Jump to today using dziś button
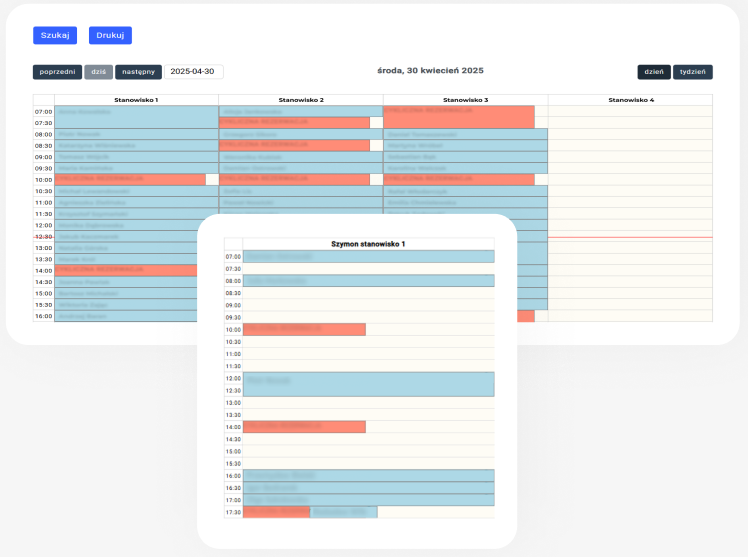748x557 pixels. pos(98,72)
